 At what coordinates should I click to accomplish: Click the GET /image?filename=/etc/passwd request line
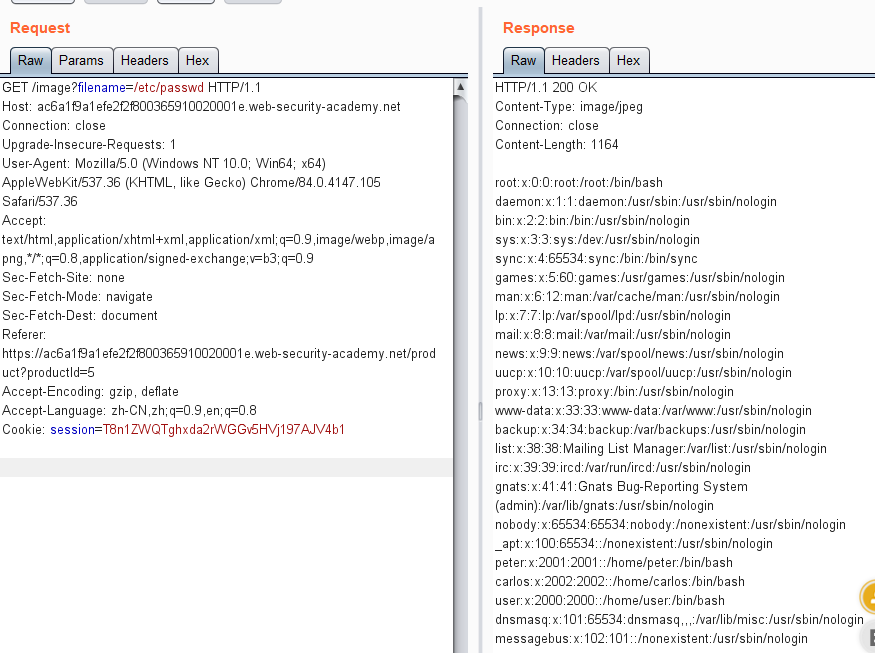coord(131,88)
